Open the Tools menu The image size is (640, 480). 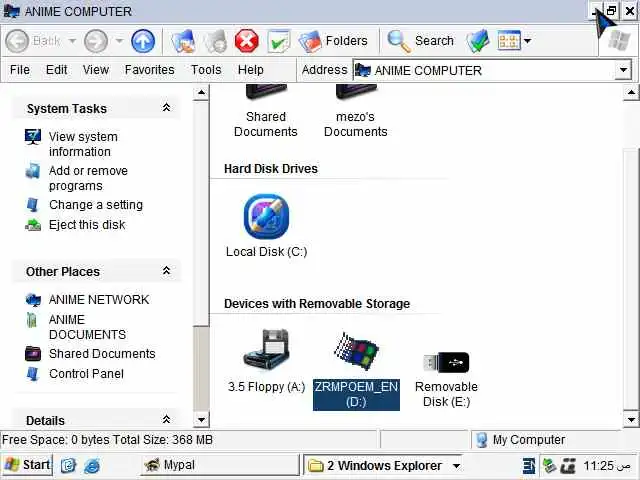[x=206, y=70]
